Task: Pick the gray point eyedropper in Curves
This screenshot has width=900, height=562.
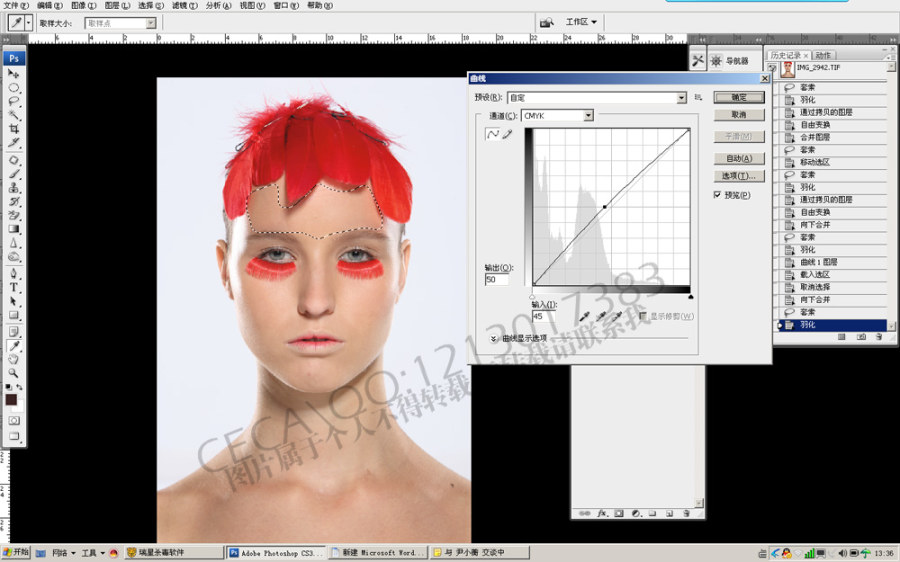Action: [600, 316]
